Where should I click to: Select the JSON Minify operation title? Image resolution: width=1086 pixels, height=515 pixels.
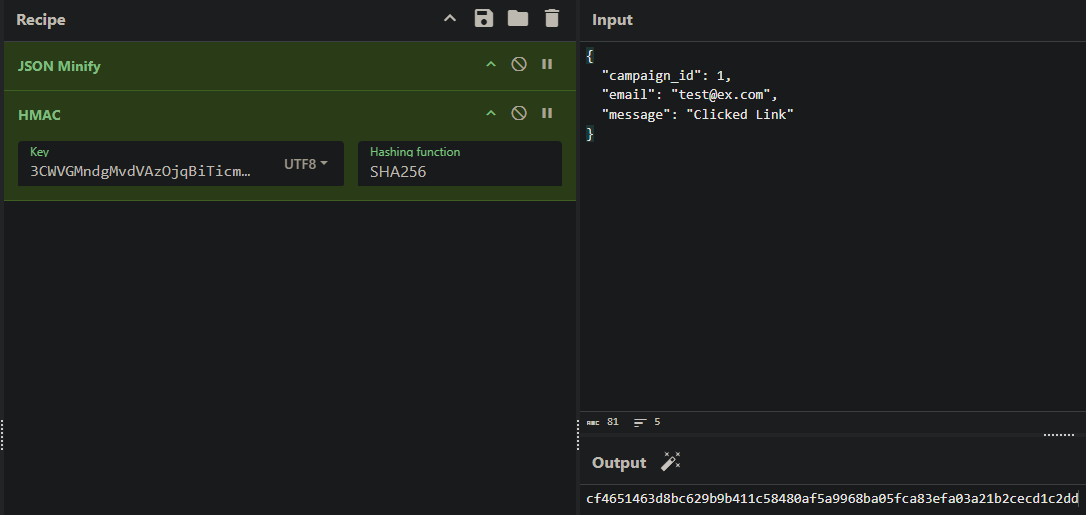point(59,66)
